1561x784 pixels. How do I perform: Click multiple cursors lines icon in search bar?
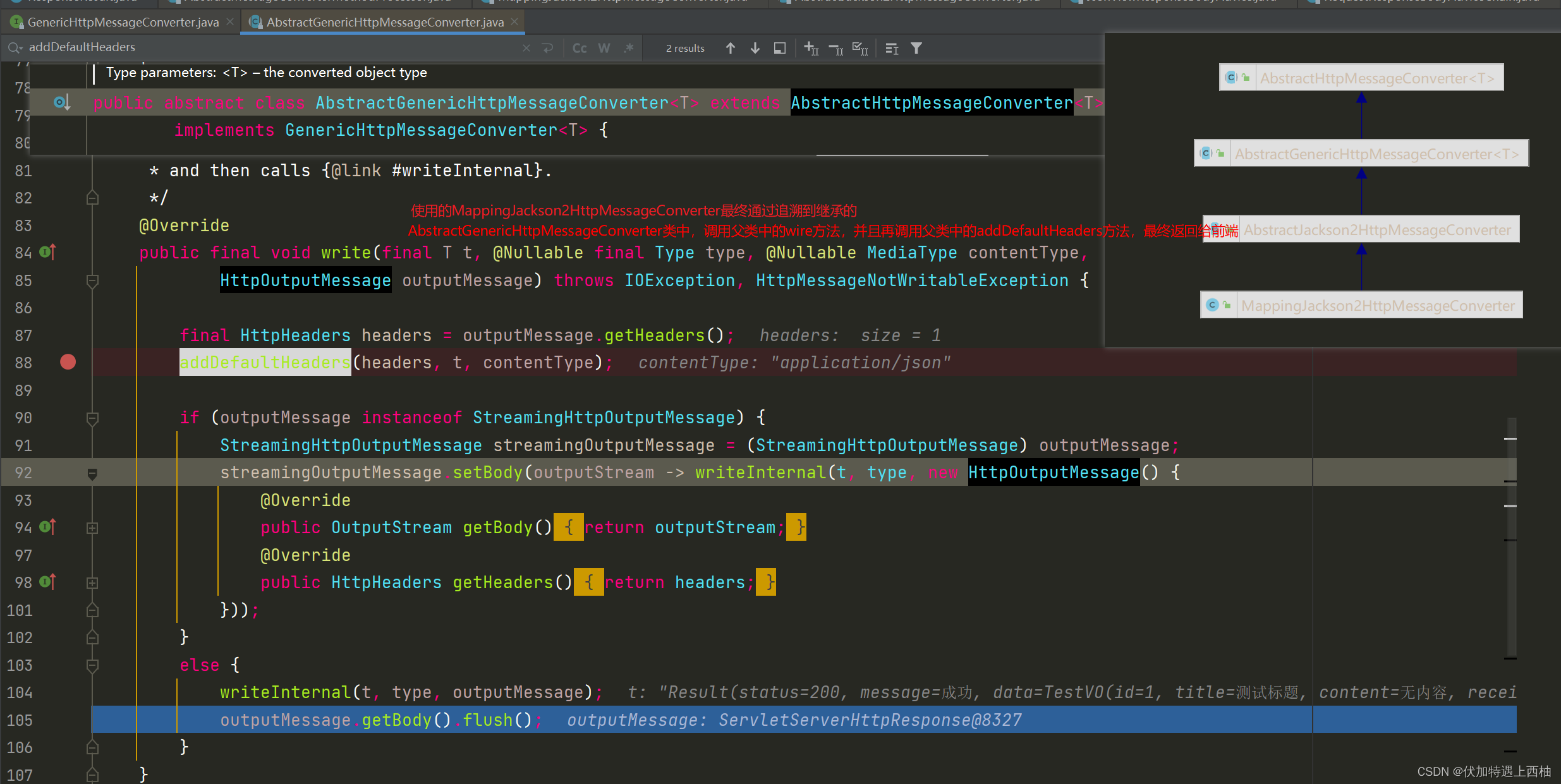[x=891, y=48]
